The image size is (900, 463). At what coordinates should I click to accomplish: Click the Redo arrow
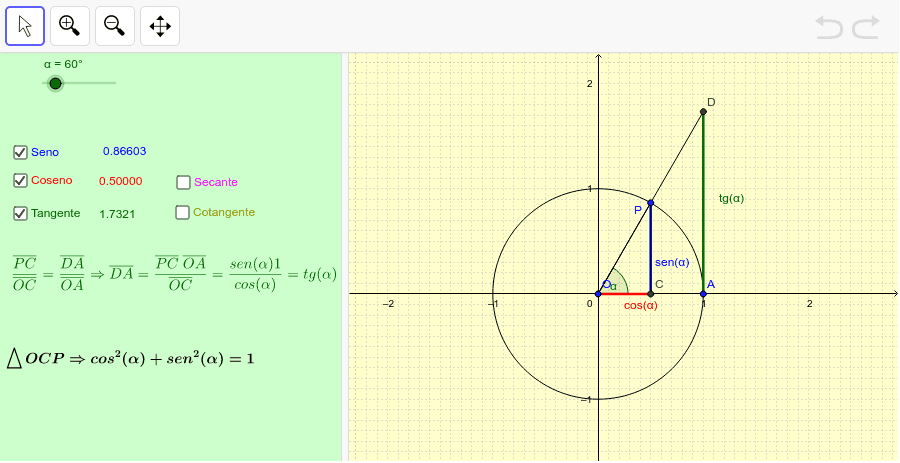point(866,28)
